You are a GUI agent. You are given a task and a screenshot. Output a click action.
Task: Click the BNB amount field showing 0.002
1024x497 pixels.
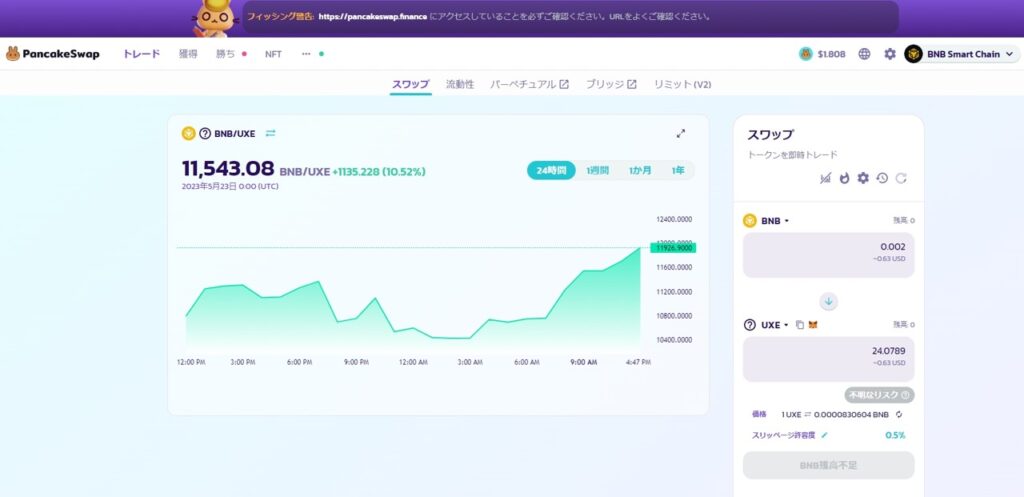829,255
